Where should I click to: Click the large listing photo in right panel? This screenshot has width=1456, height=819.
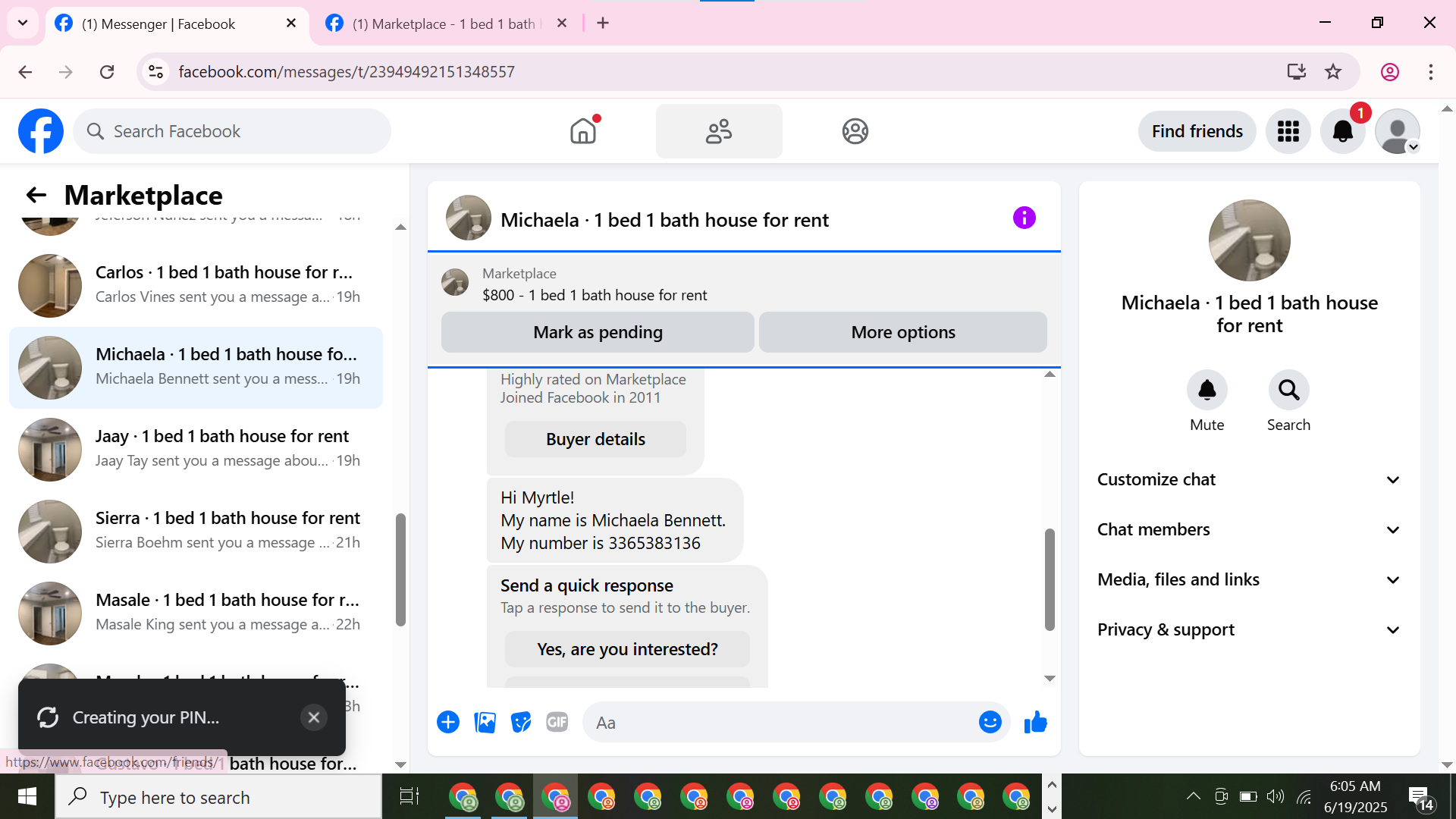pyautogui.click(x=1249, y=240)
